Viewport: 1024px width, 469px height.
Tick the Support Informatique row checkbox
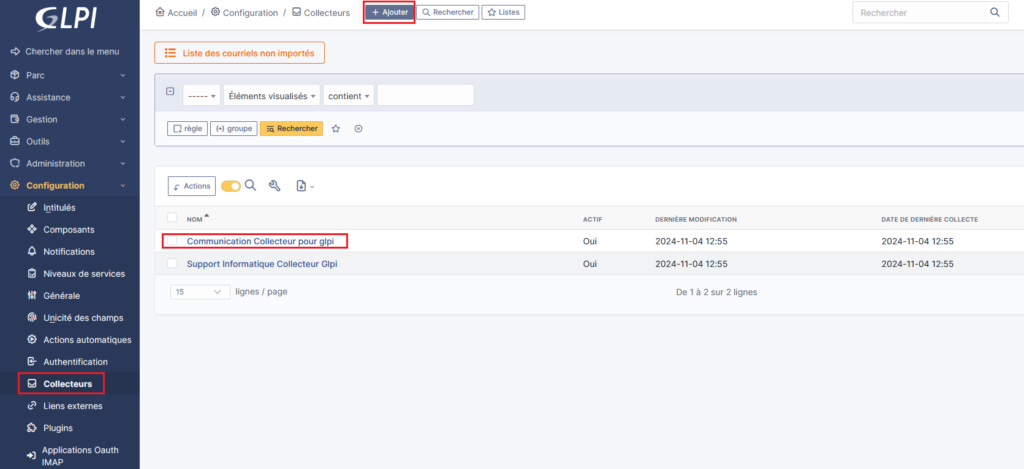click(172, 263)
